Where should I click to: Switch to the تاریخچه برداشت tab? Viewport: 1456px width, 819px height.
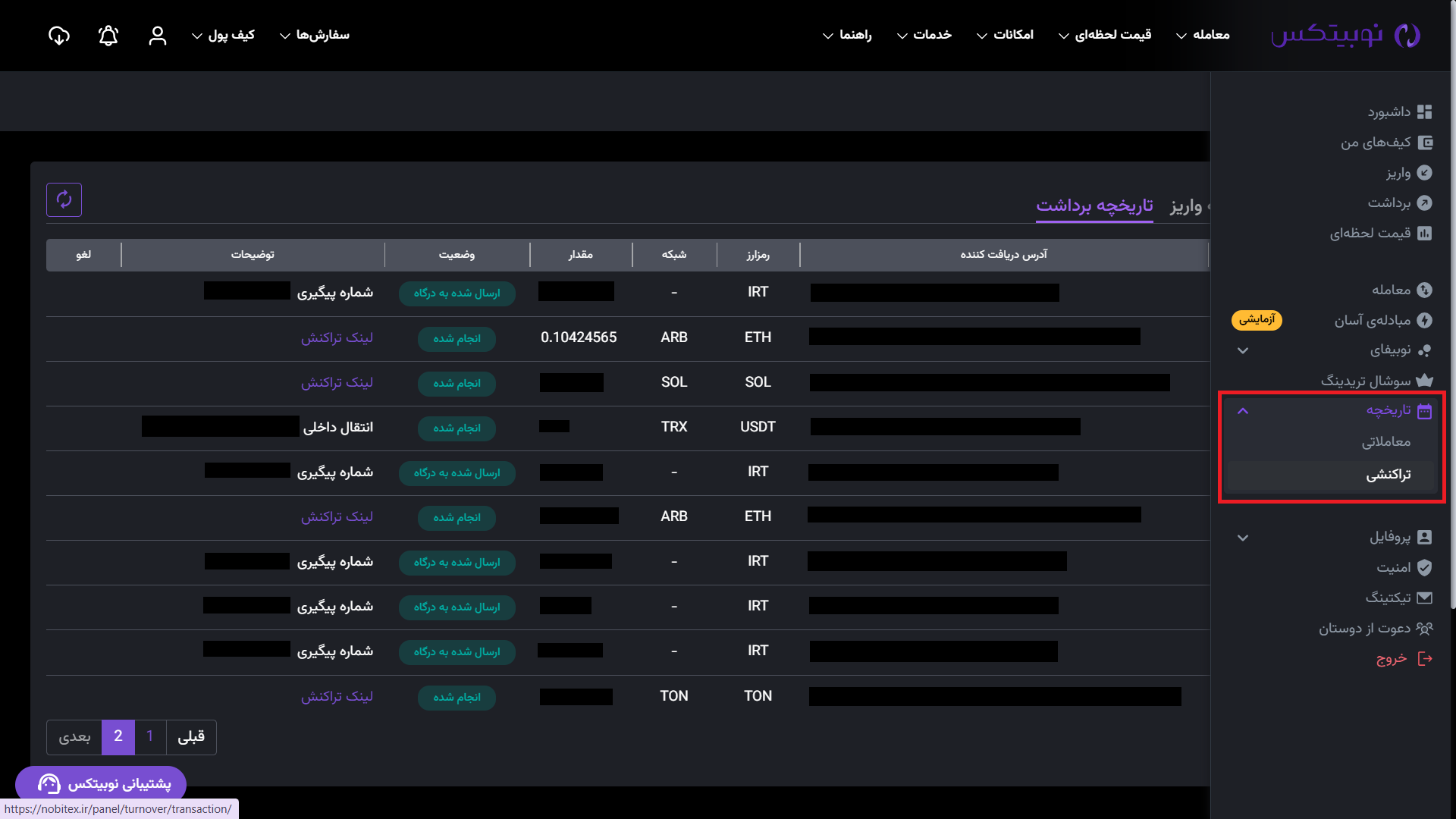click(1094, 206)
